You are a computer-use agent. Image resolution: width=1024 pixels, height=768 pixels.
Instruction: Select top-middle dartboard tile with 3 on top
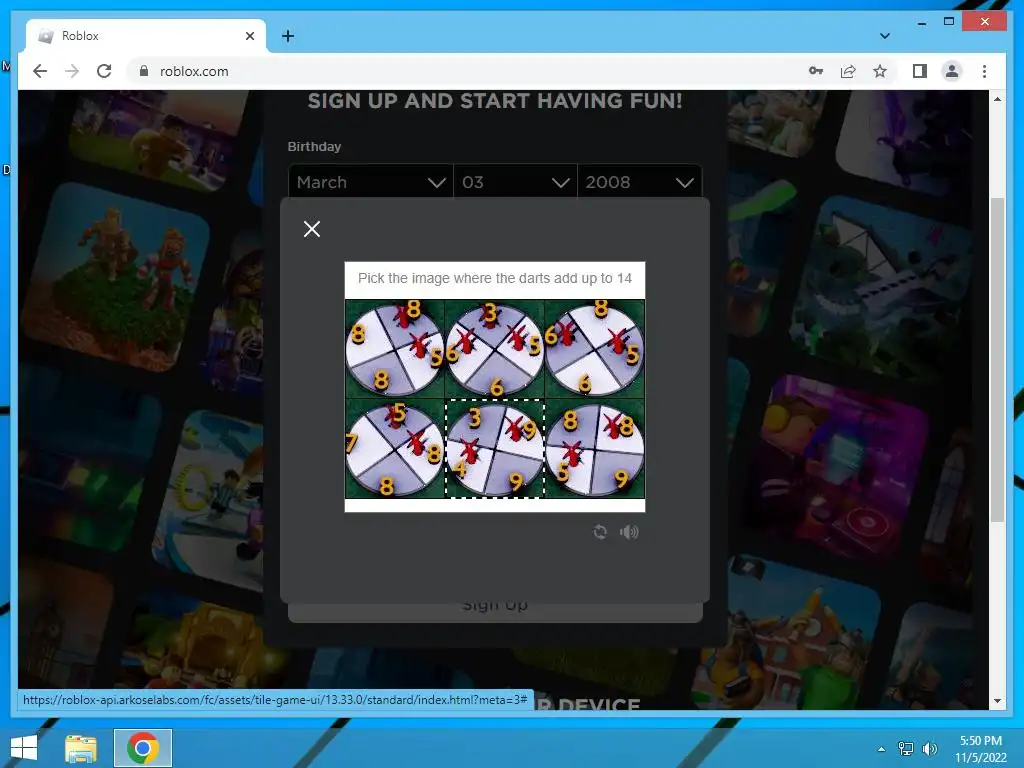(x=494, y=349)
